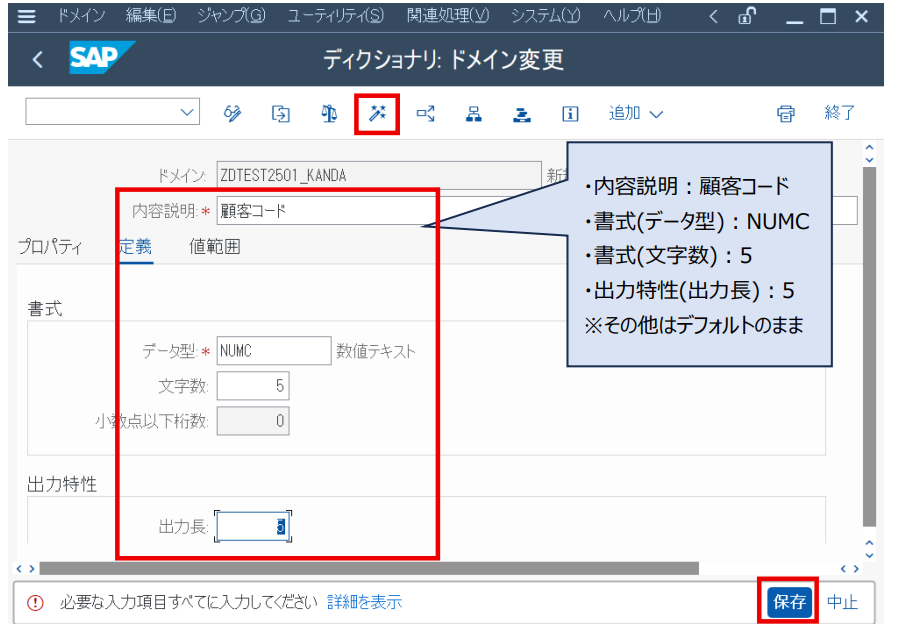Click the error icon in status bar
The image size is (913, 630).
click(35, 603)
